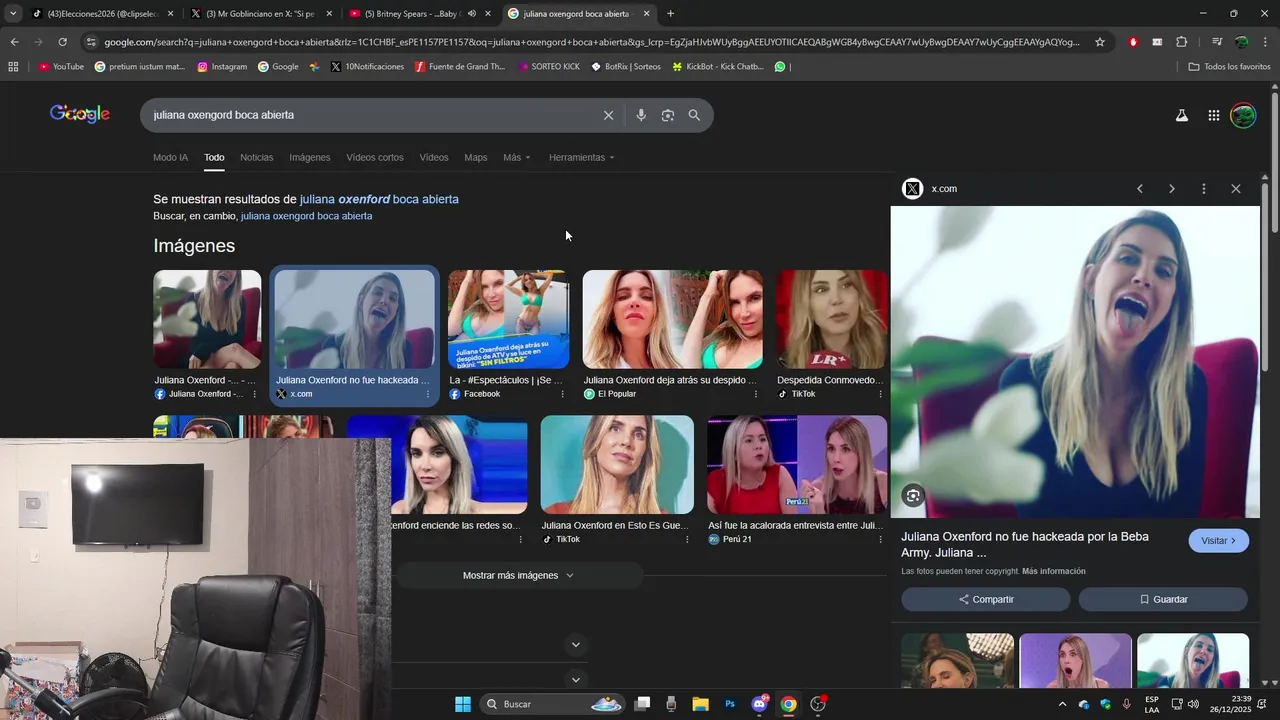The height and width of the screenshot is (720, 1280).
Task: Open Discord from the taskbar
Action: 760,704
